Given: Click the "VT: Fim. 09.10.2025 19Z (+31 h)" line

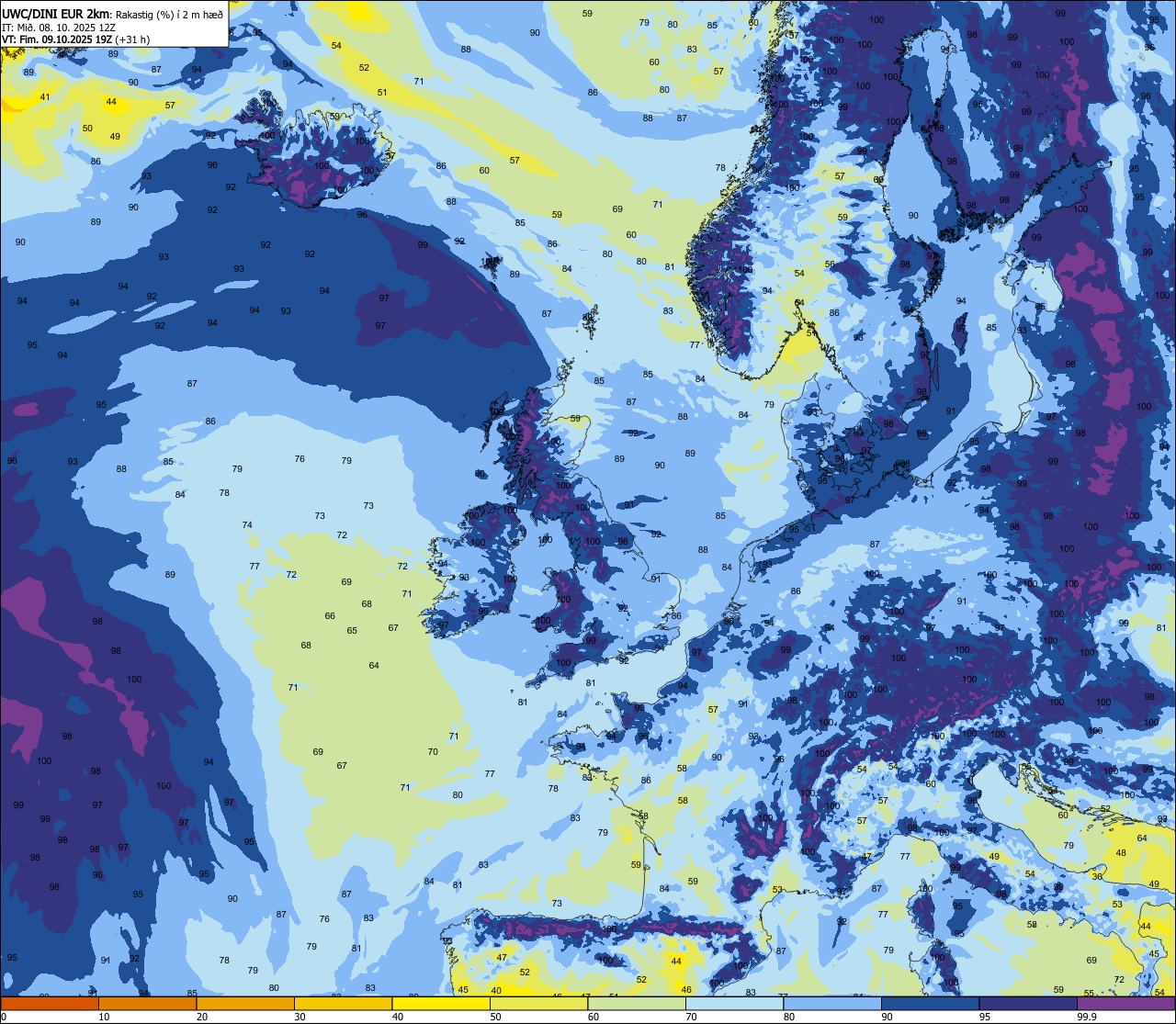Looking at the screenshot, I should (75, 39).
